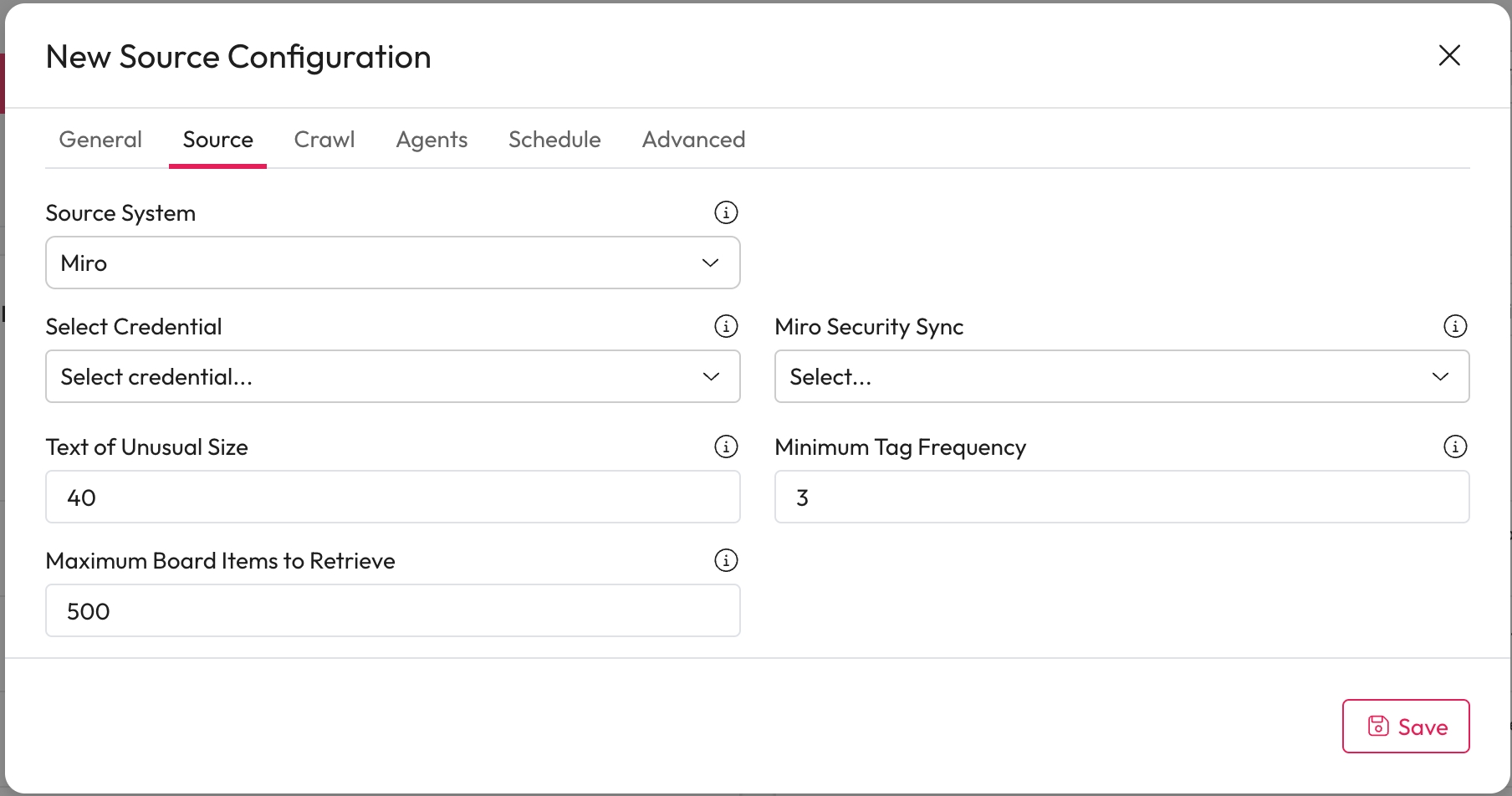Image resolution: width=1512 pixels, height=796 pixels.
Task: Expand the Select credential dropdown
Action: (x=392, y=376)
